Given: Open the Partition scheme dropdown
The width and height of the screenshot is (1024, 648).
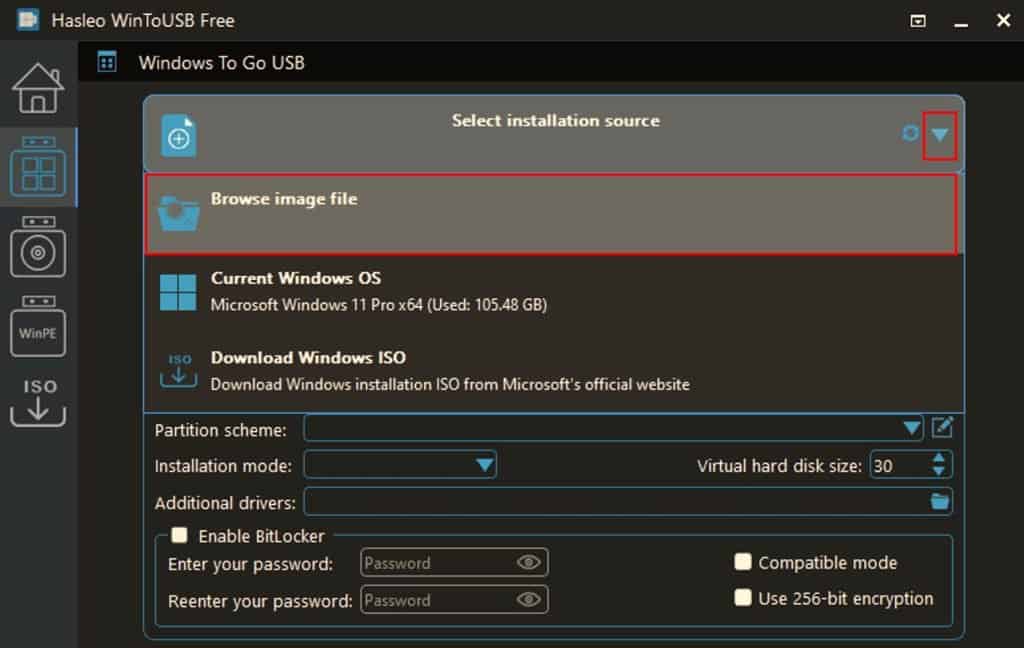Looking at the screenshot, I should pyautogui.click(x=911, y=427).
